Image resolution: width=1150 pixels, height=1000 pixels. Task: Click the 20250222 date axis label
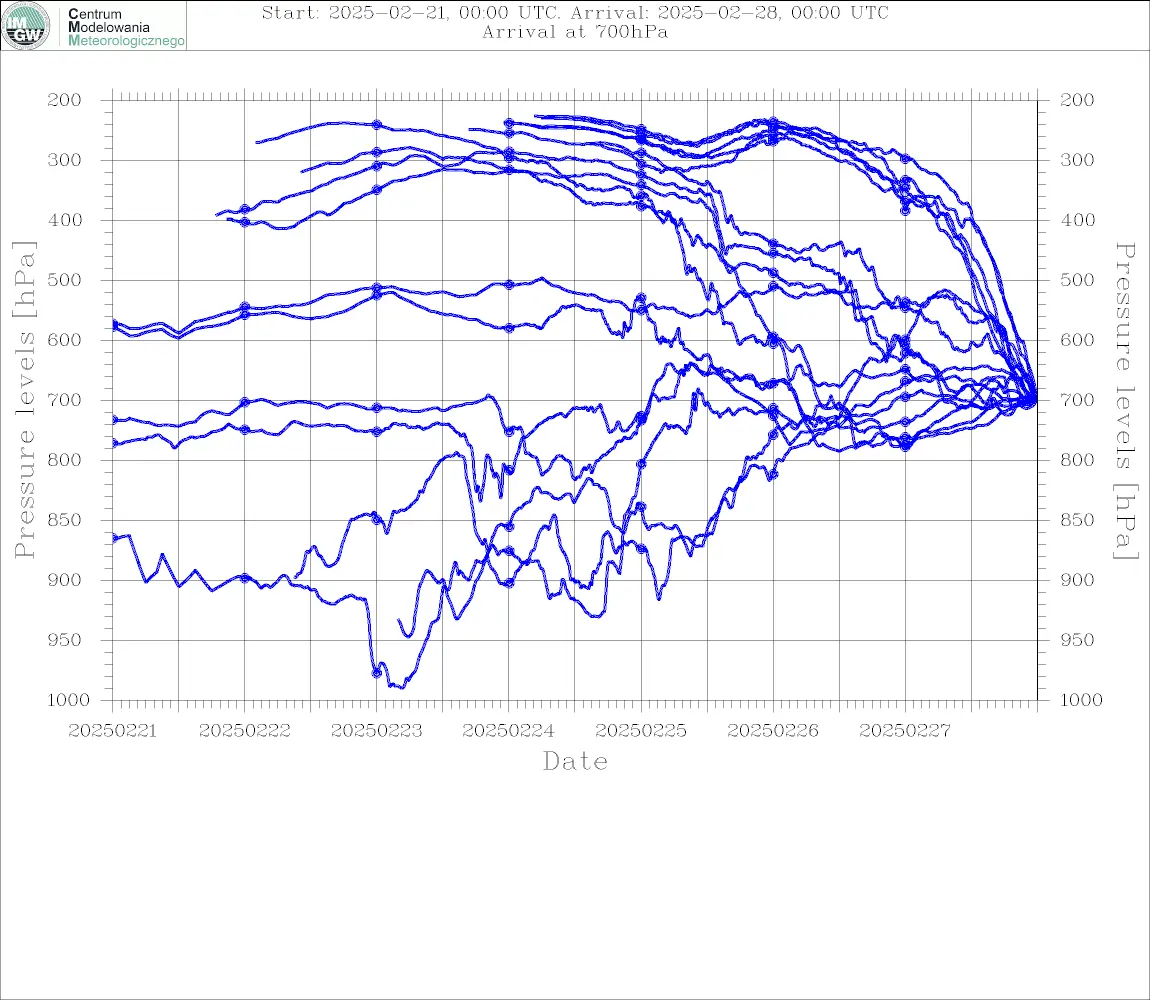[245, 731]
